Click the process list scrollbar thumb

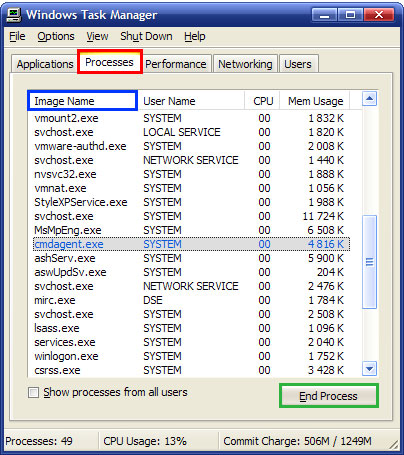369,262
